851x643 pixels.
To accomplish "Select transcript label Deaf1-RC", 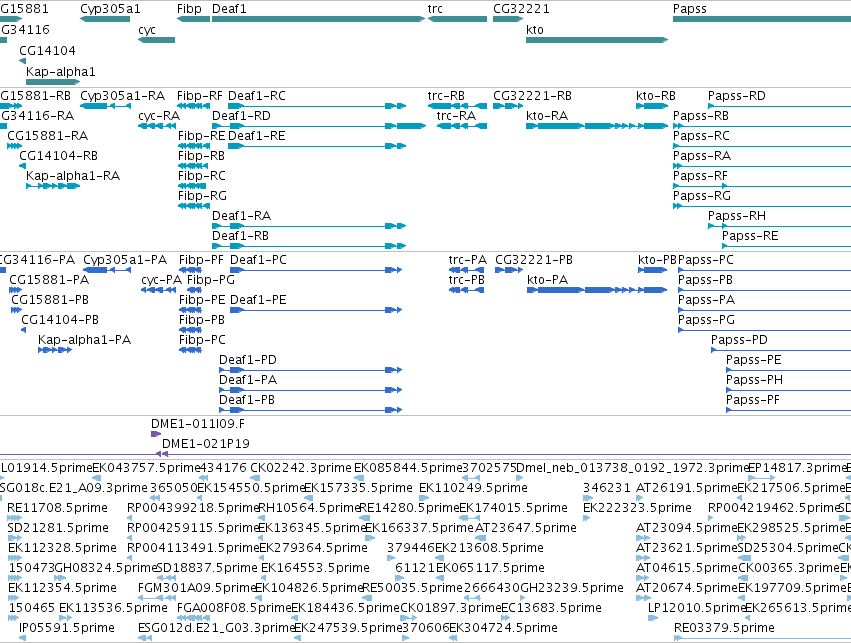I will [x=257, y=96].
